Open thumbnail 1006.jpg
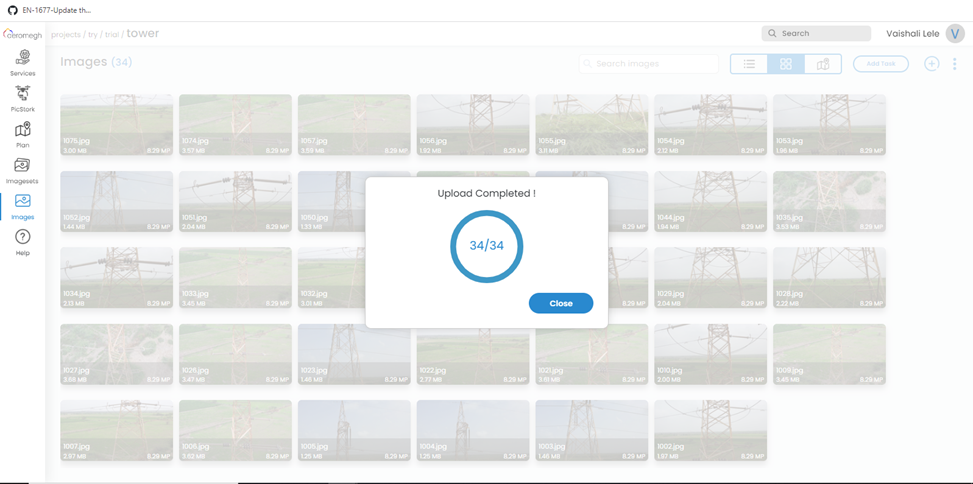 click(235, 431)
